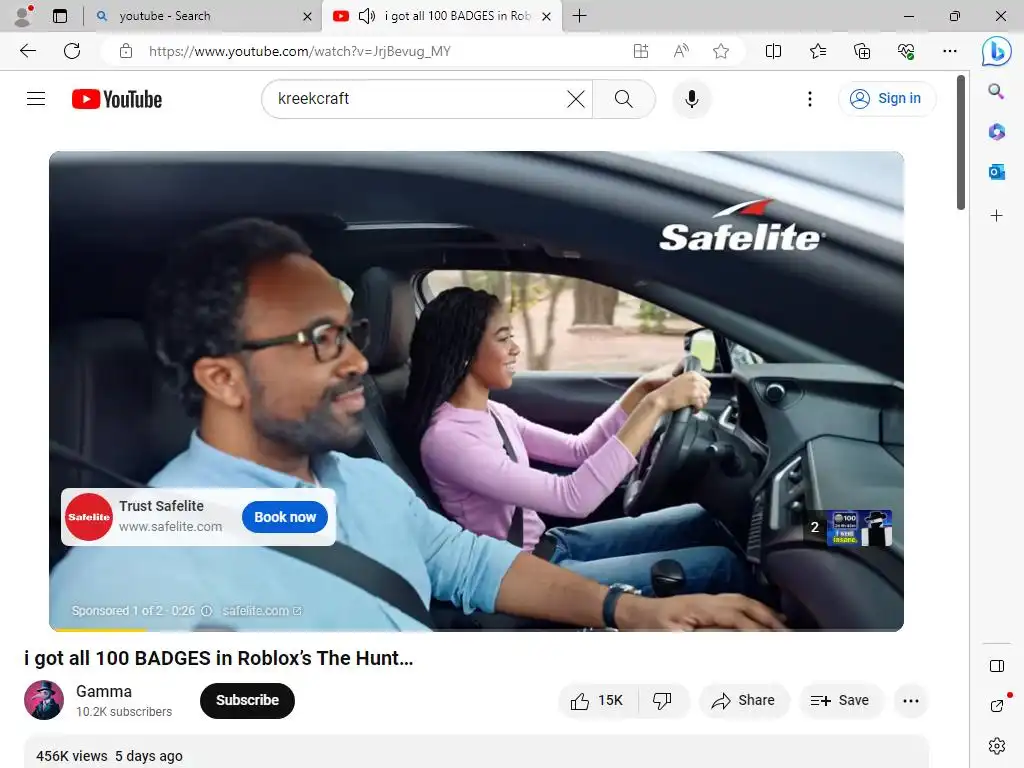Open Gamma channel avatar

[x=44, y=700]
